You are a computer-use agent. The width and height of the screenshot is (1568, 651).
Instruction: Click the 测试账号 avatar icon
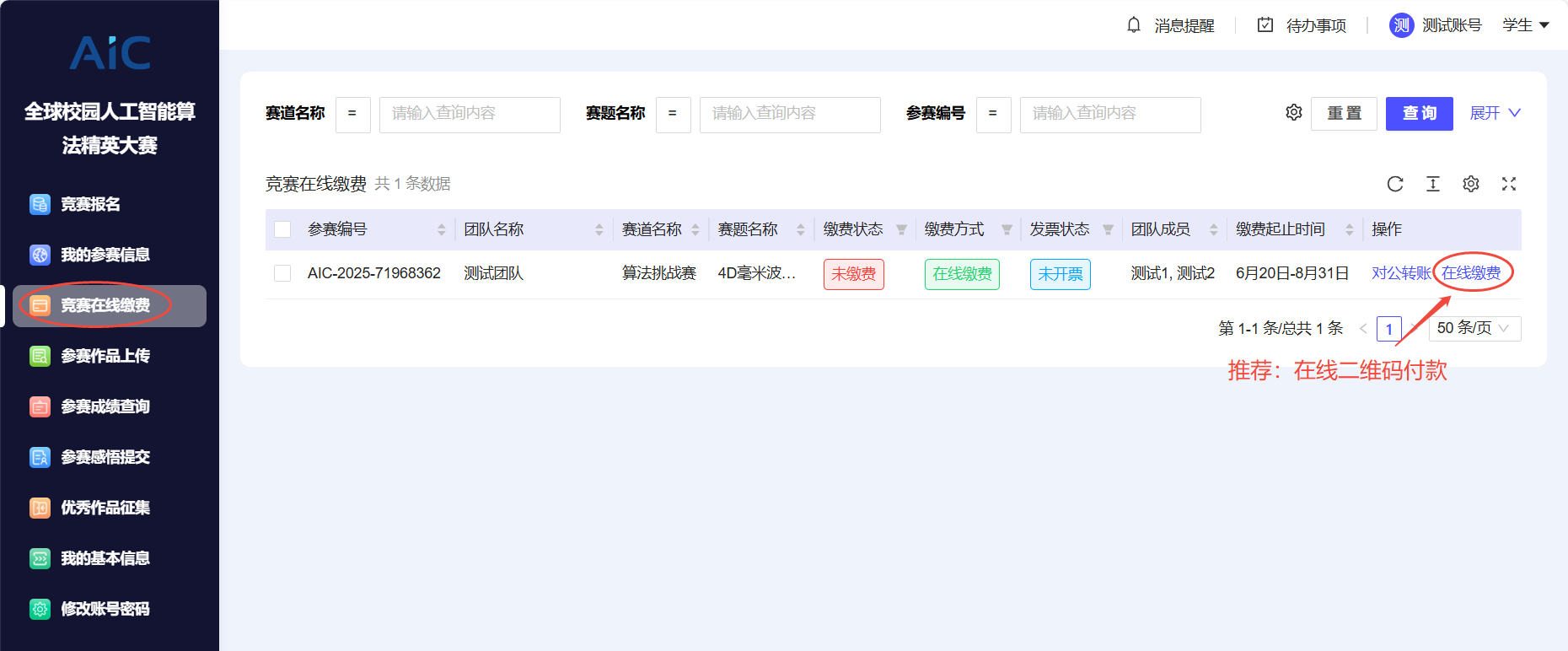tap(1401, 25)
